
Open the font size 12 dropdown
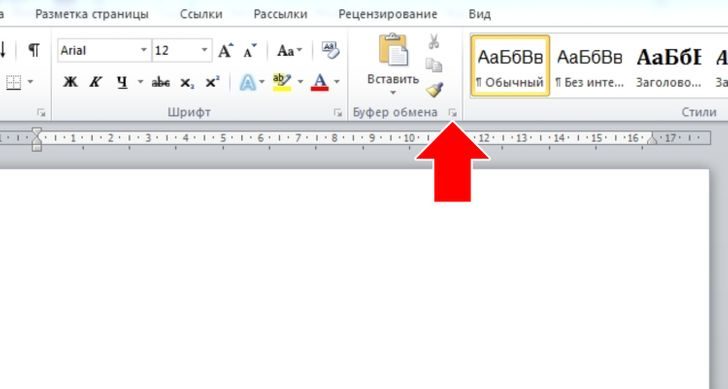[x=204, y=50]
